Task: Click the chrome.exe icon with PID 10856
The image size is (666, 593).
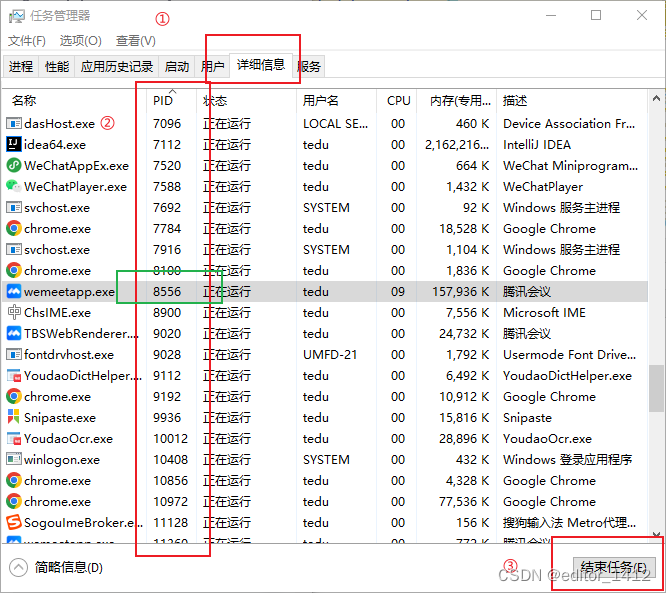Action: (14, 480)
